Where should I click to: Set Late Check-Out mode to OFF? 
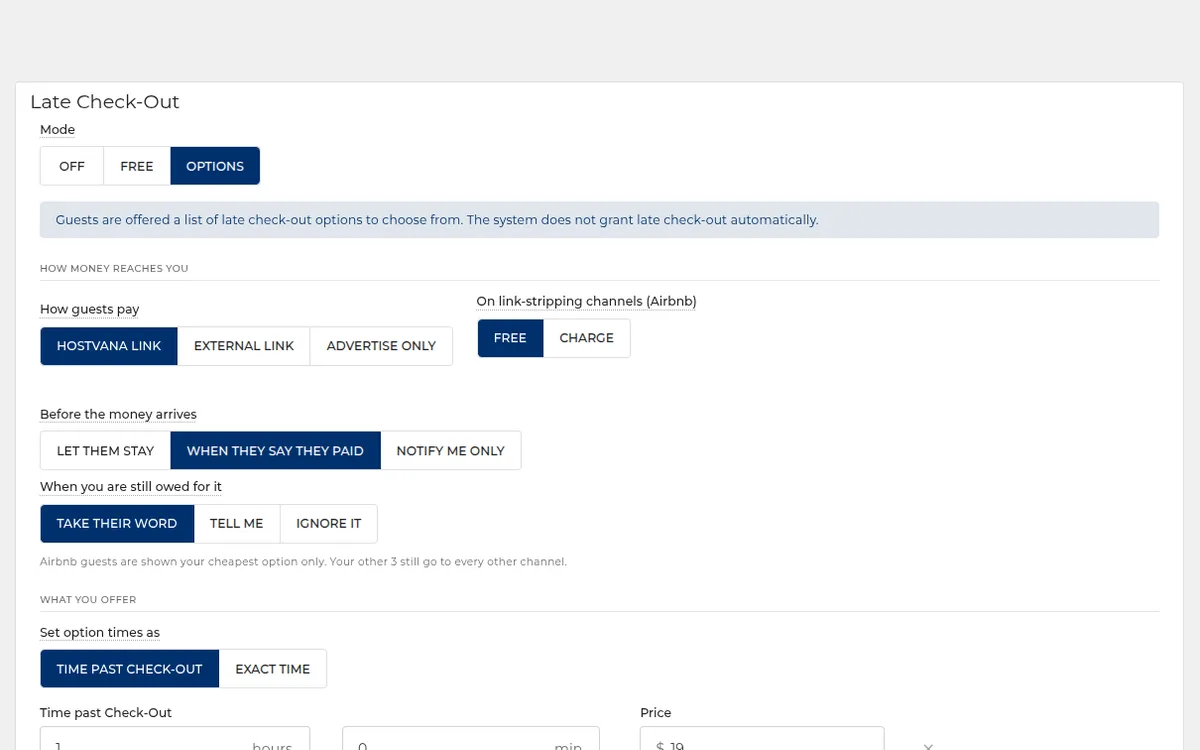(x=72, y=166)
